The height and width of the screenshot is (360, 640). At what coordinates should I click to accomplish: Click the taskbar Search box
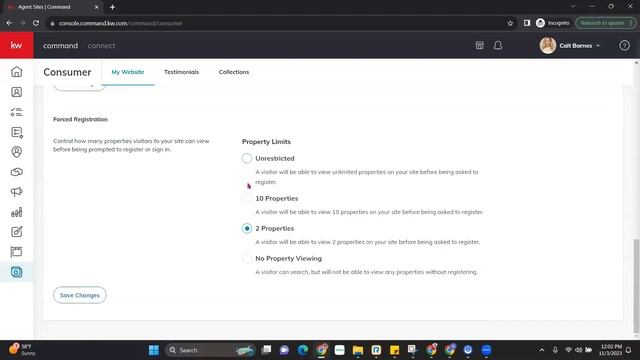pyautogui.click(x=211, y=350)
